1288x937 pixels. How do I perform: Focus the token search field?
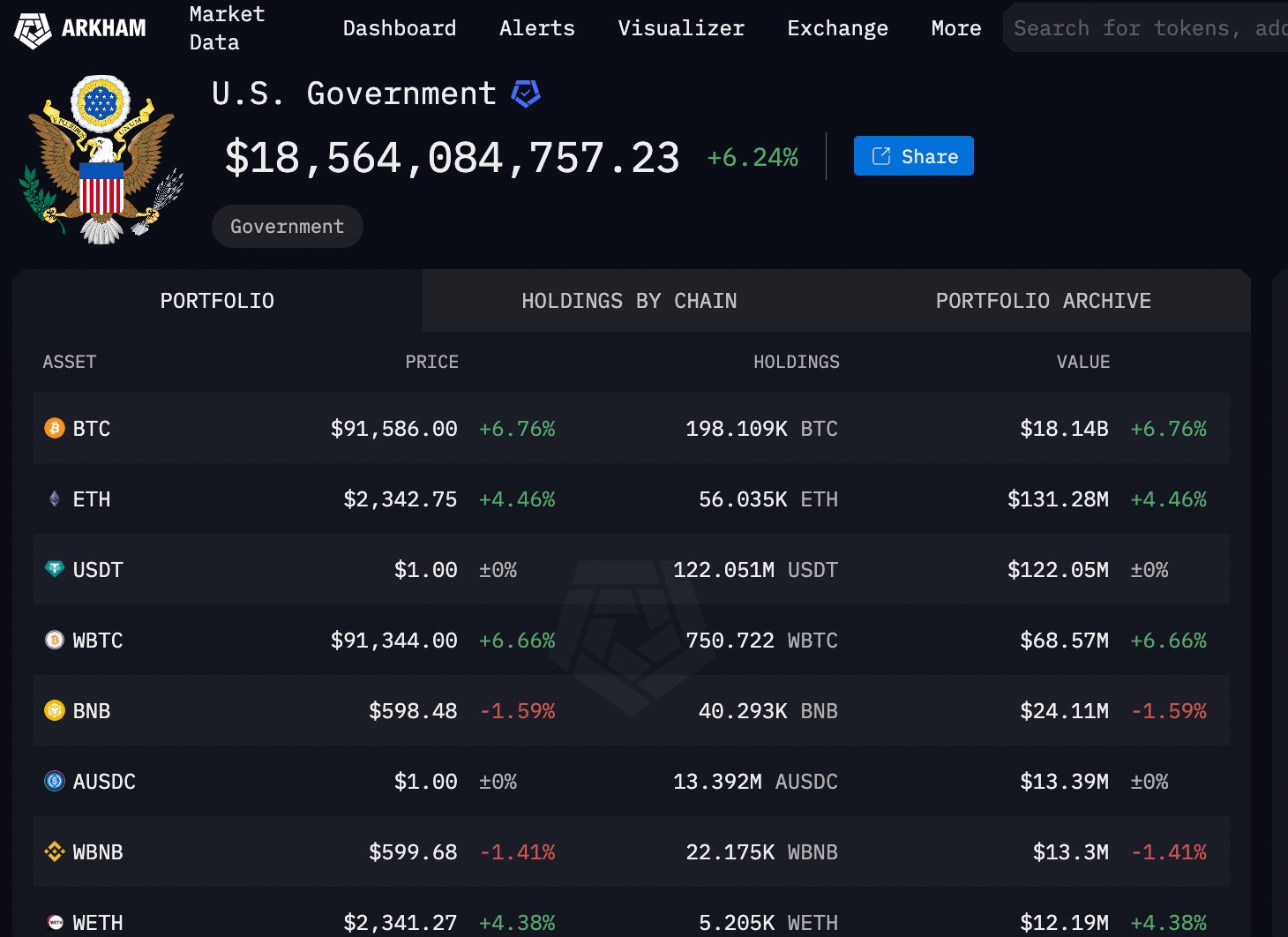[x=1147, y=28]
